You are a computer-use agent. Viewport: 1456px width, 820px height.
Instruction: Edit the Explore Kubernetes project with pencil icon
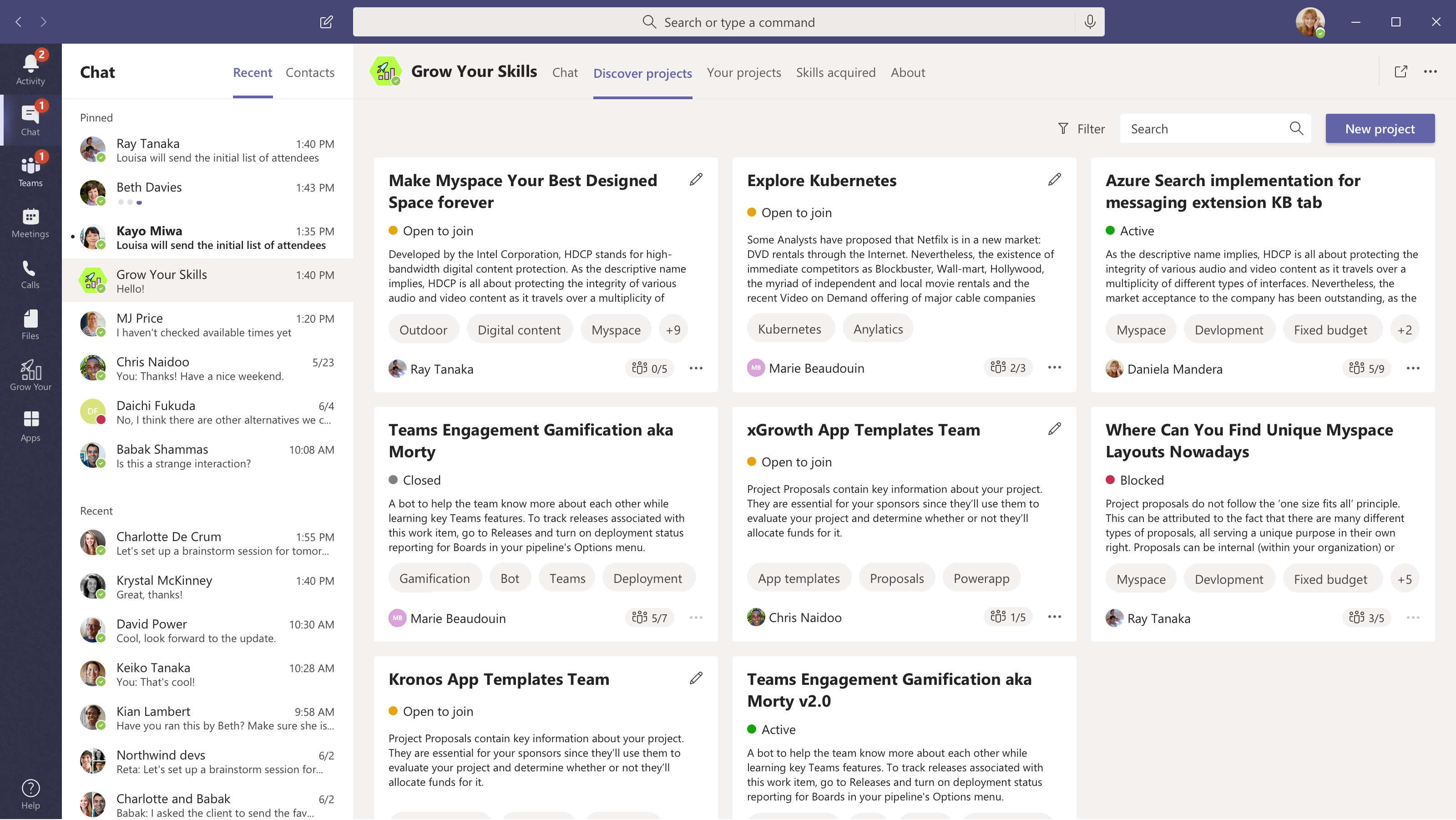[1054, 180]
